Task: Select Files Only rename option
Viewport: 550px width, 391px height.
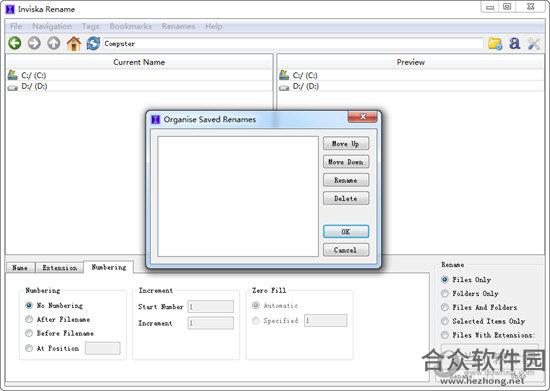Action: click(x=445, y=279)
